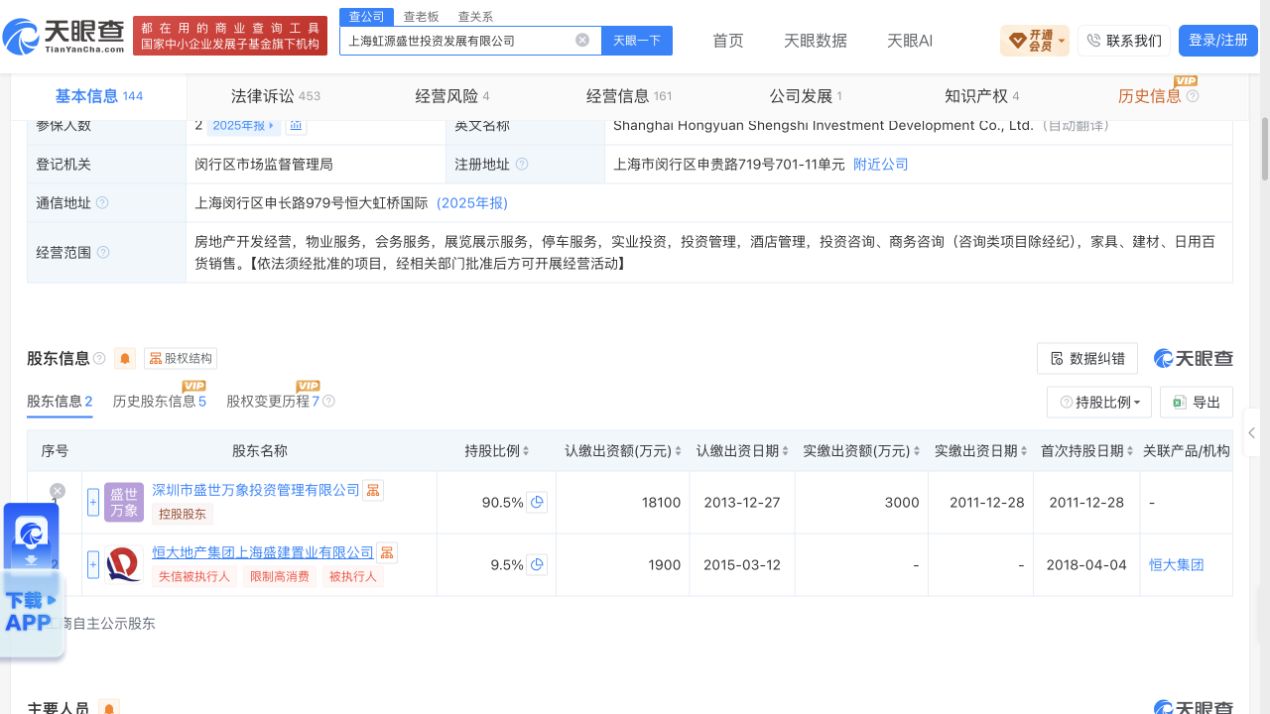The width and height of the screenshot is (1270, 714).
Task: Select the 法律诉讼 453 tab
Action: [x=275, y=96]
